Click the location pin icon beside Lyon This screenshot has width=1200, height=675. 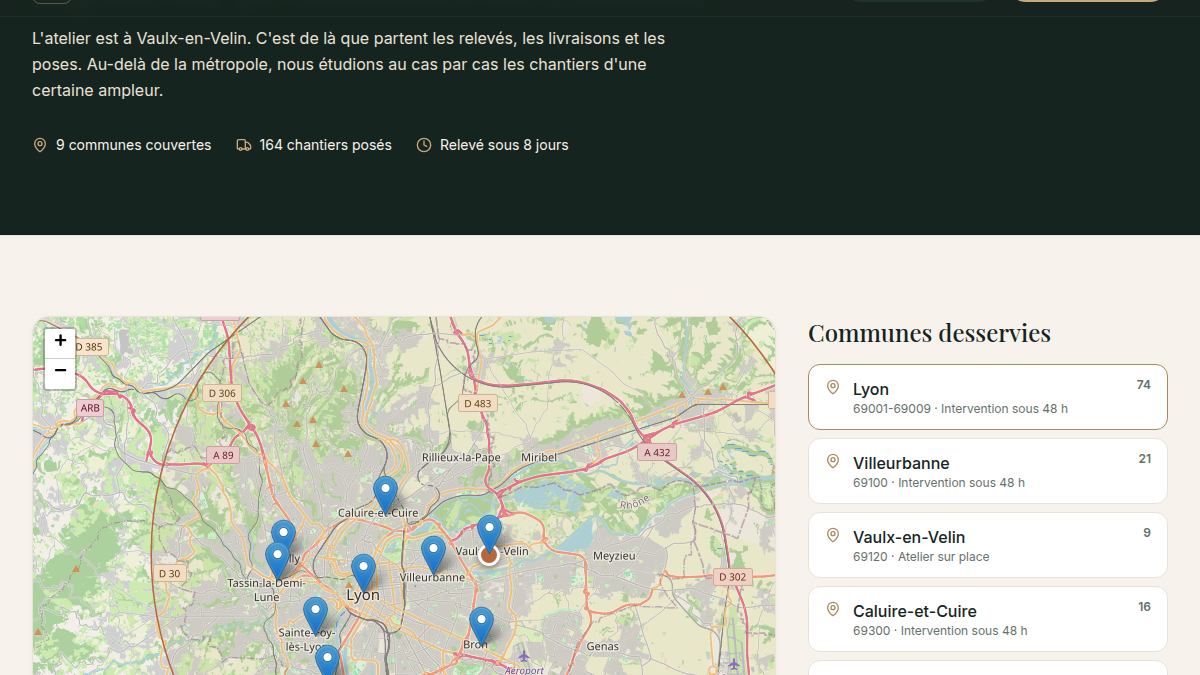tap(832, 387)
